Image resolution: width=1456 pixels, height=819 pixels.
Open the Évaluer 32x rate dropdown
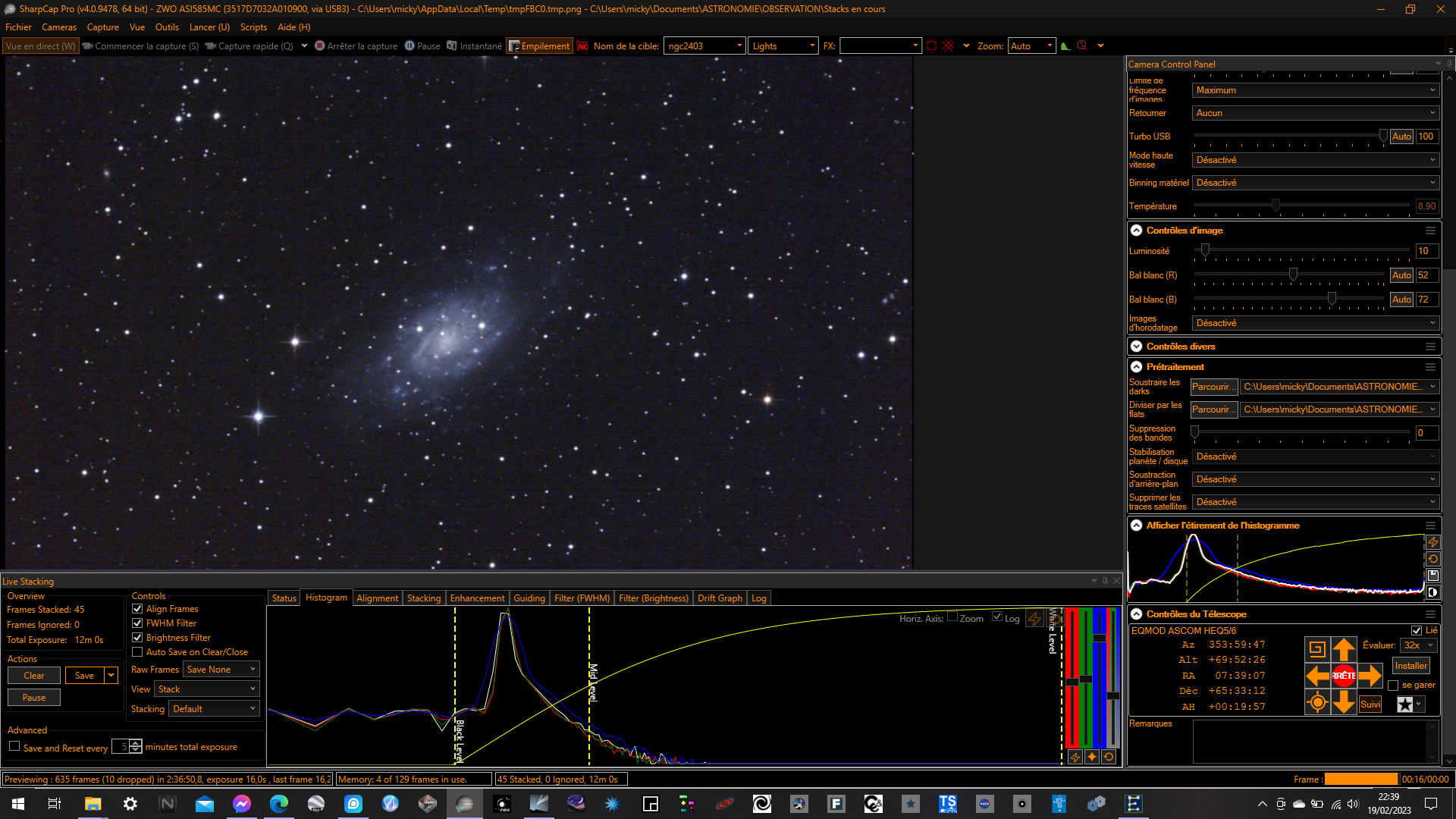tap(1418, 645)
